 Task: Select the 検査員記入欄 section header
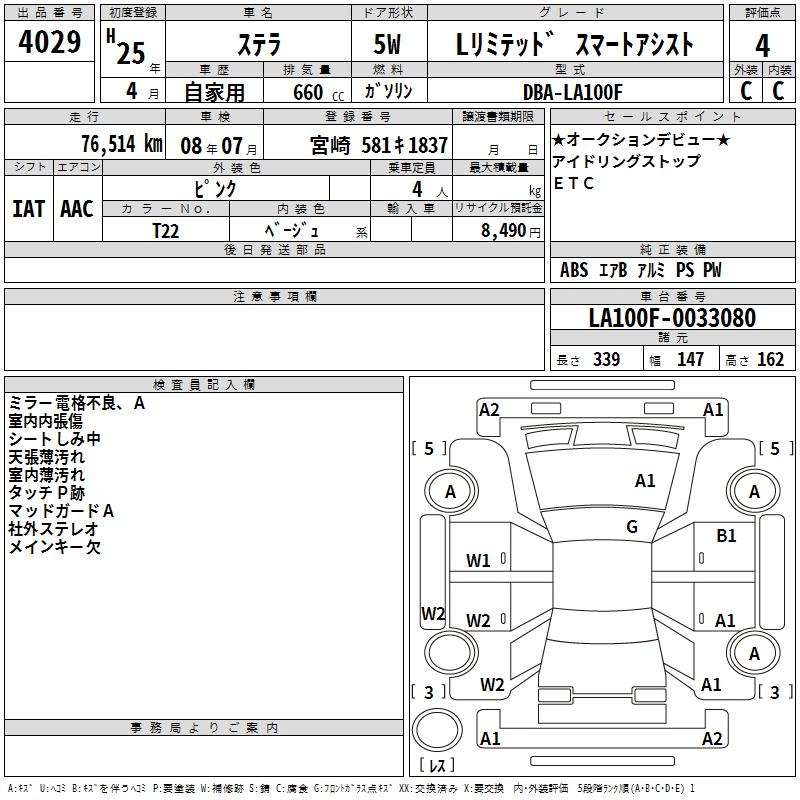click(x=204, y=385)
